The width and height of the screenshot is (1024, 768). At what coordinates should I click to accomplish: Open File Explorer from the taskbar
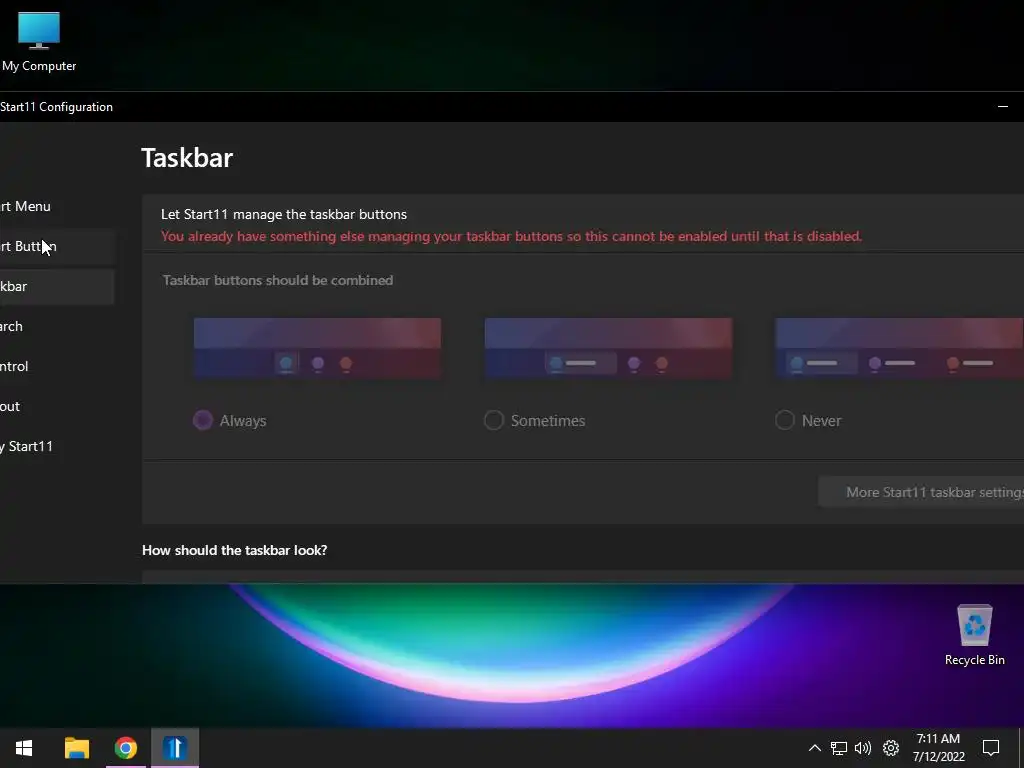[76, 748]
